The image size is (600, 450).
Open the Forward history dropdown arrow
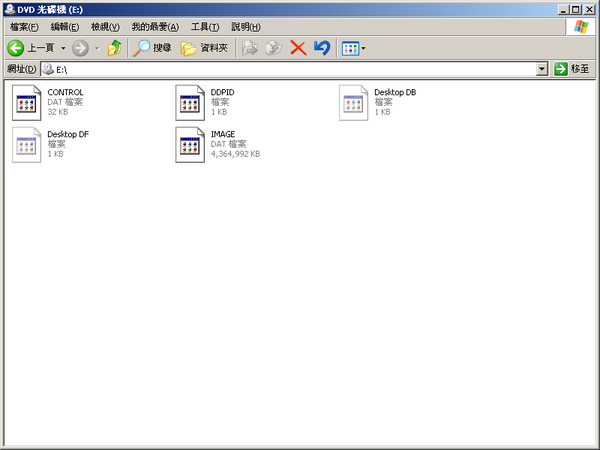click(97, 48)
